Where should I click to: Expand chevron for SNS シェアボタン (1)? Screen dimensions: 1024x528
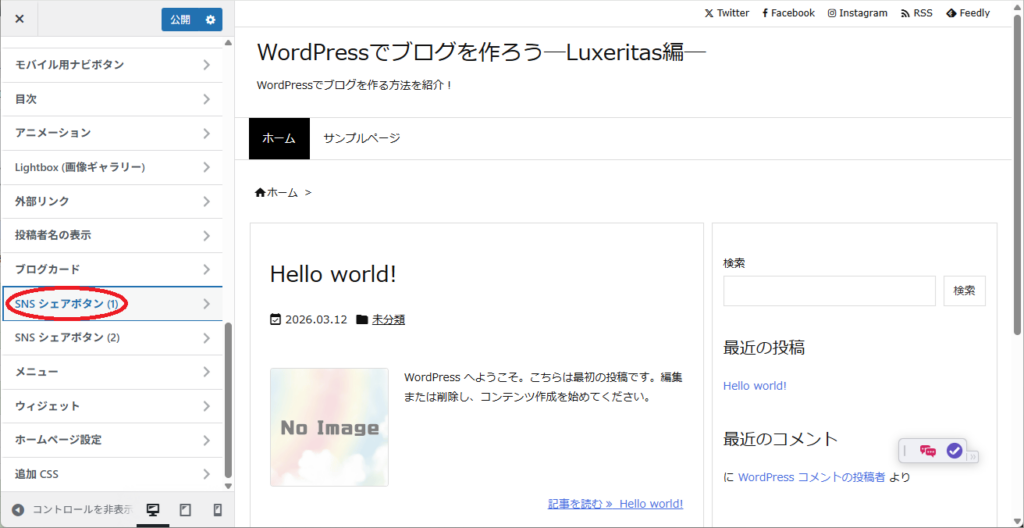(206, 303)
